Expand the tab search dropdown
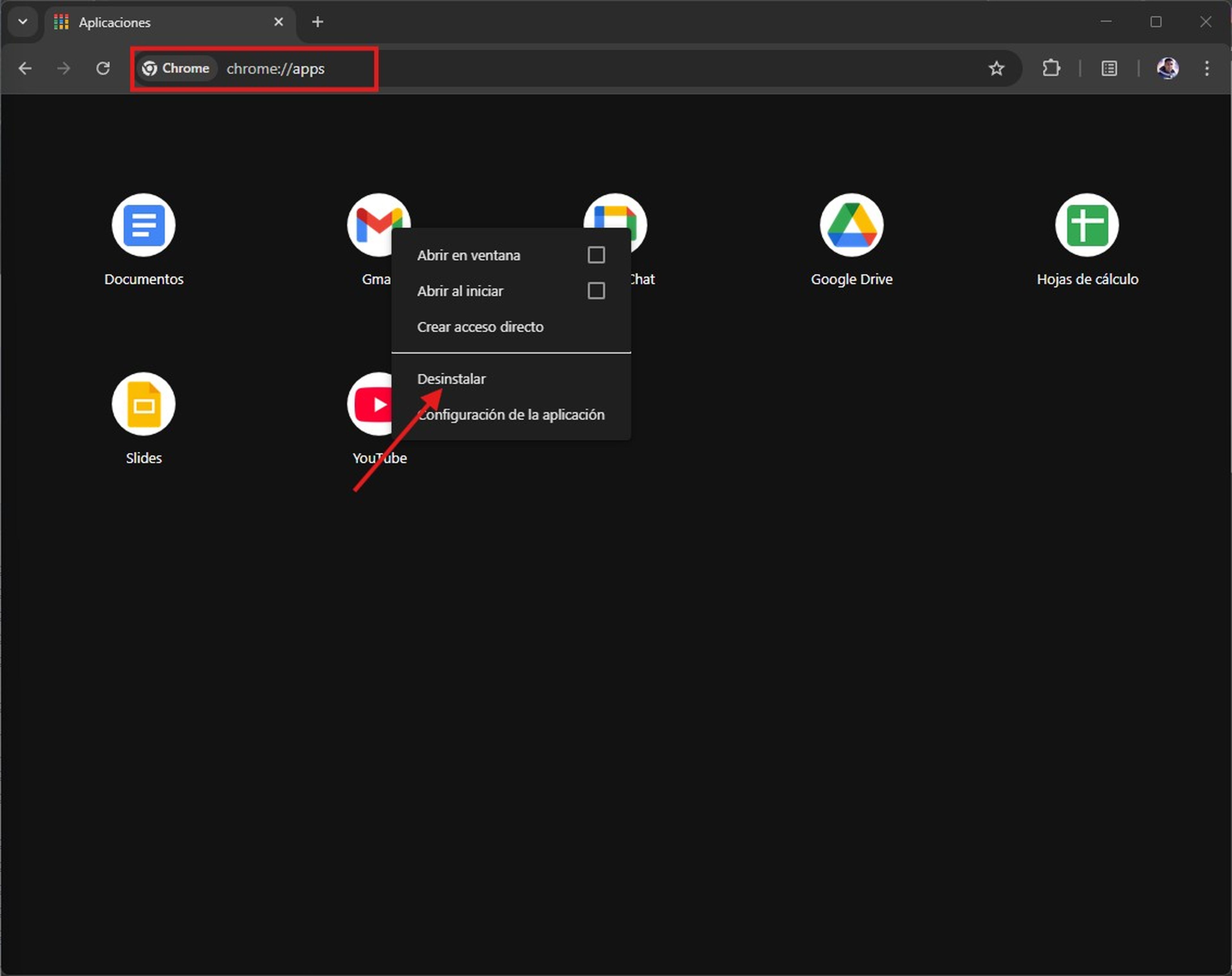 click(x=23, y=22)
